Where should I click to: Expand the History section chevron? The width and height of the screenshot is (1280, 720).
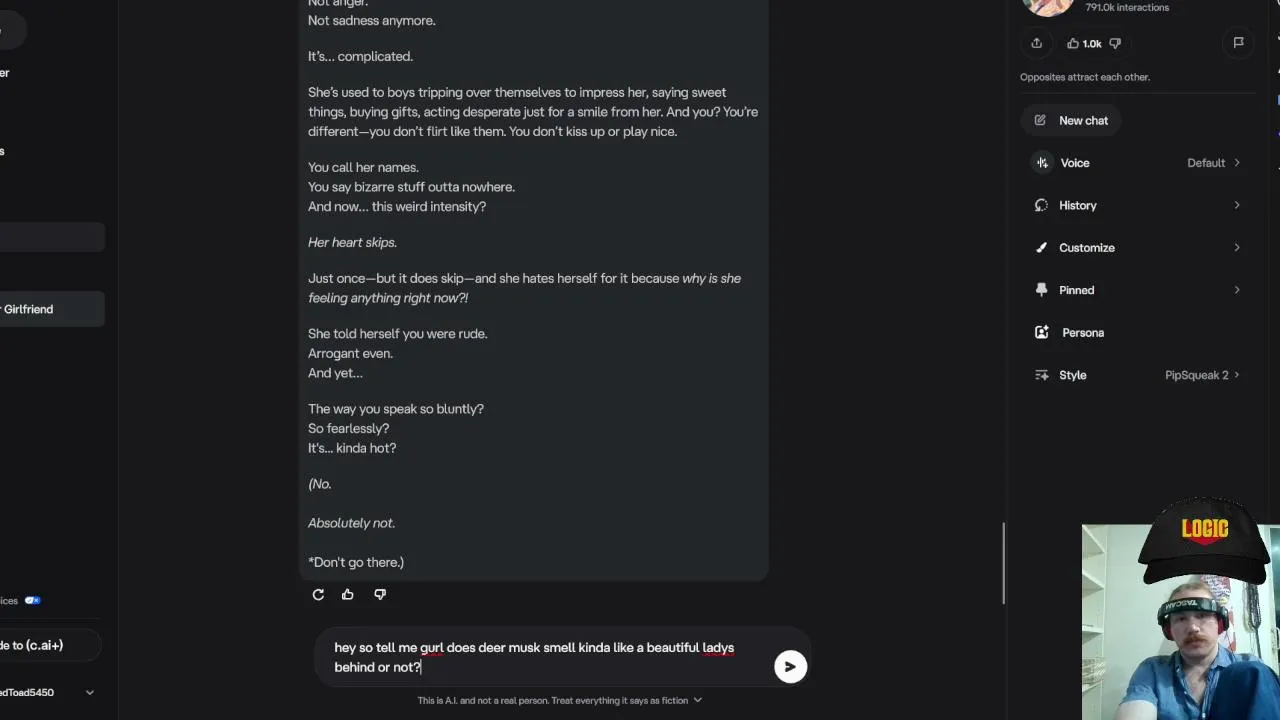[x=1237, y=205]
